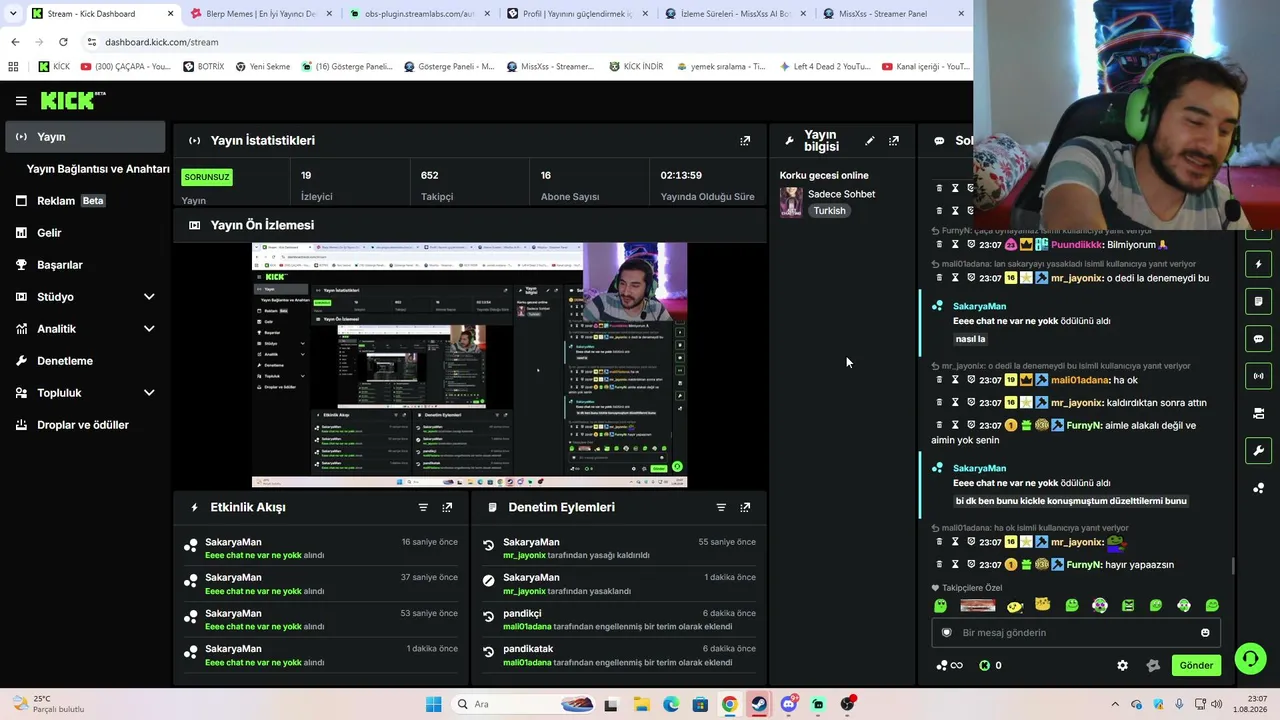Open the browser tab search dropdown
The image size is (1280, 720).
click(x=13, y=14)
